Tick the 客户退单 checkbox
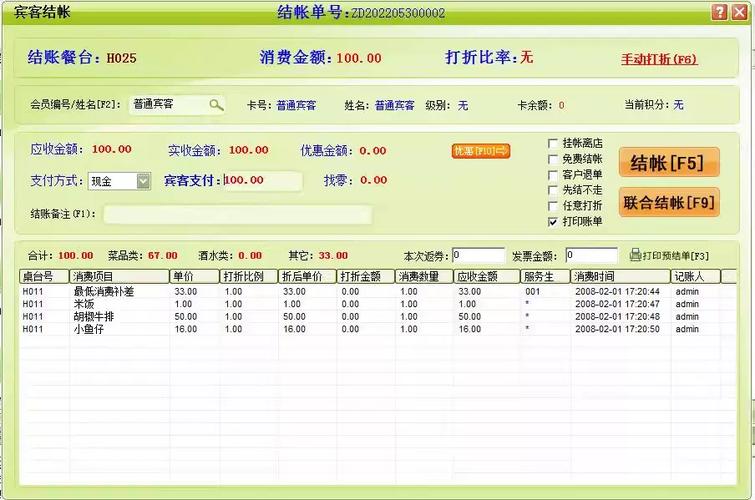 pyautogui.click(x=553, y=175)
